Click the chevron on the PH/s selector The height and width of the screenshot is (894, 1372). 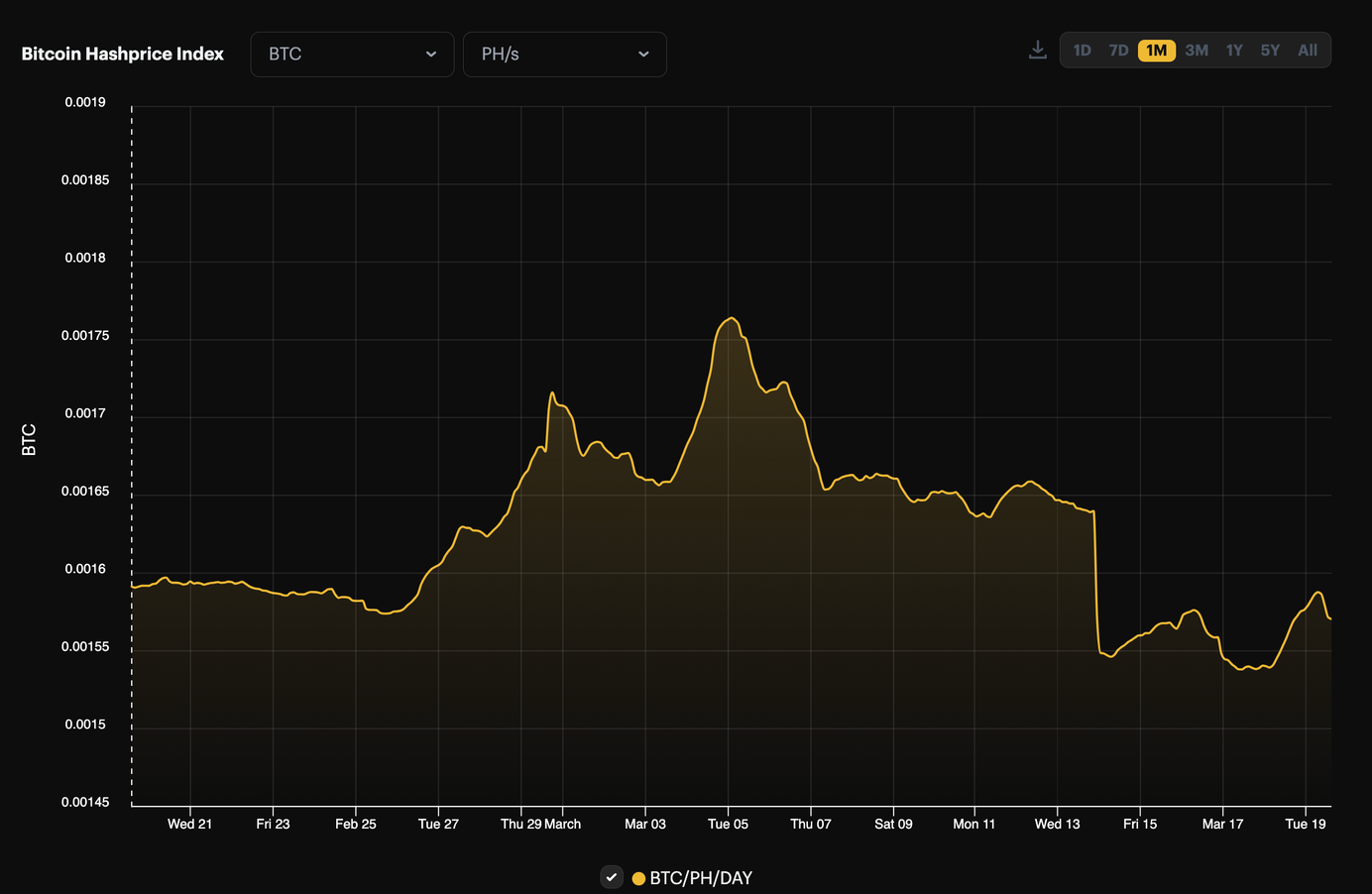tap(643, 55)
